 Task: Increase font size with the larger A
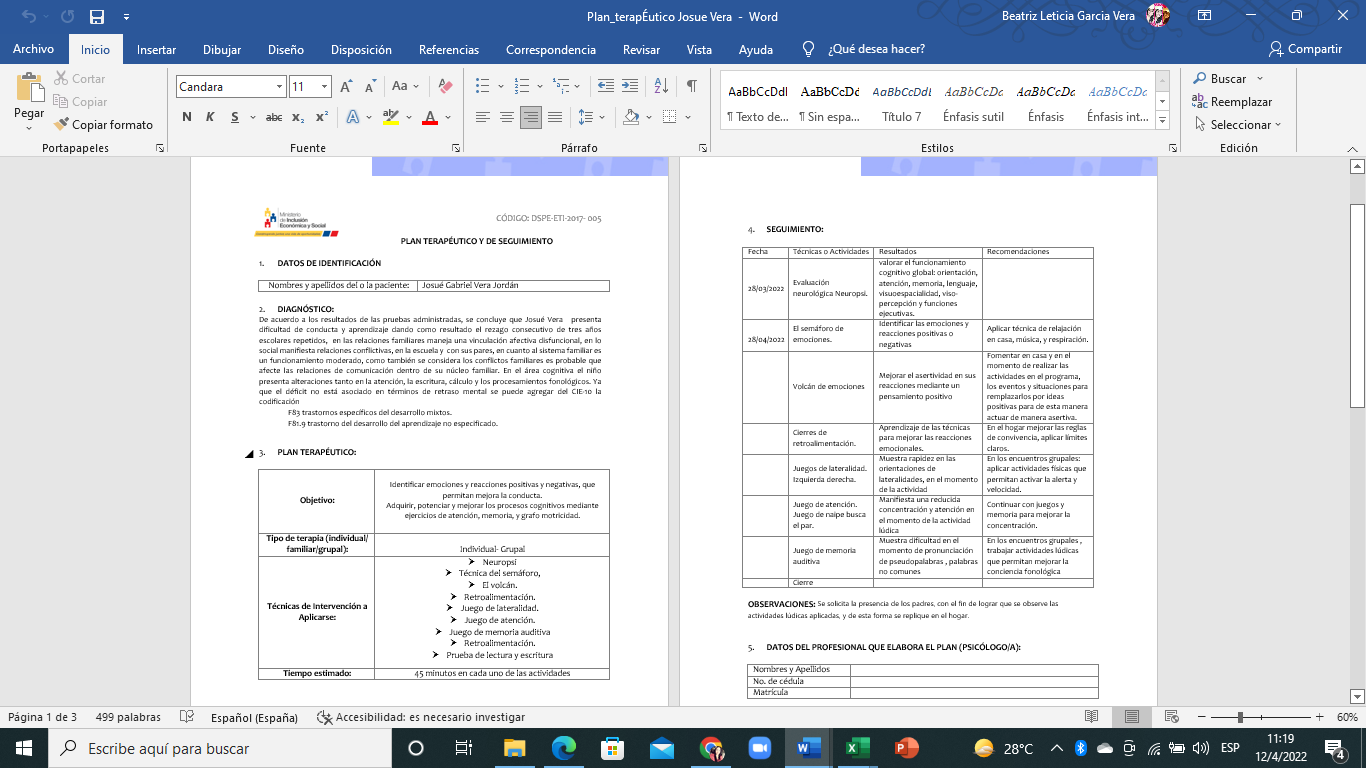pyautogui.click(x=345, y=86)
